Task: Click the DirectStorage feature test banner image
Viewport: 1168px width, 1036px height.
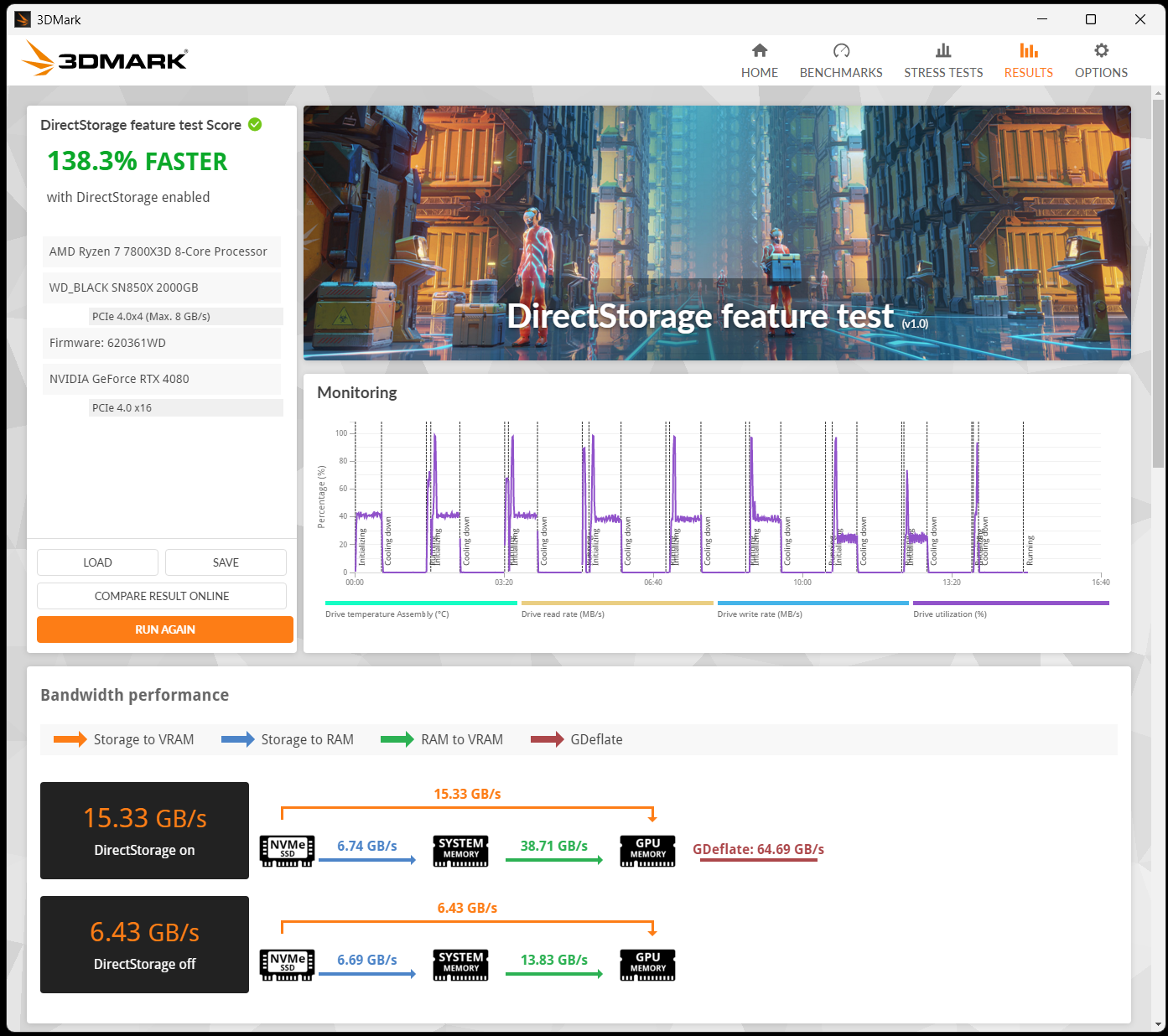Action: click(x=717, y=233)
